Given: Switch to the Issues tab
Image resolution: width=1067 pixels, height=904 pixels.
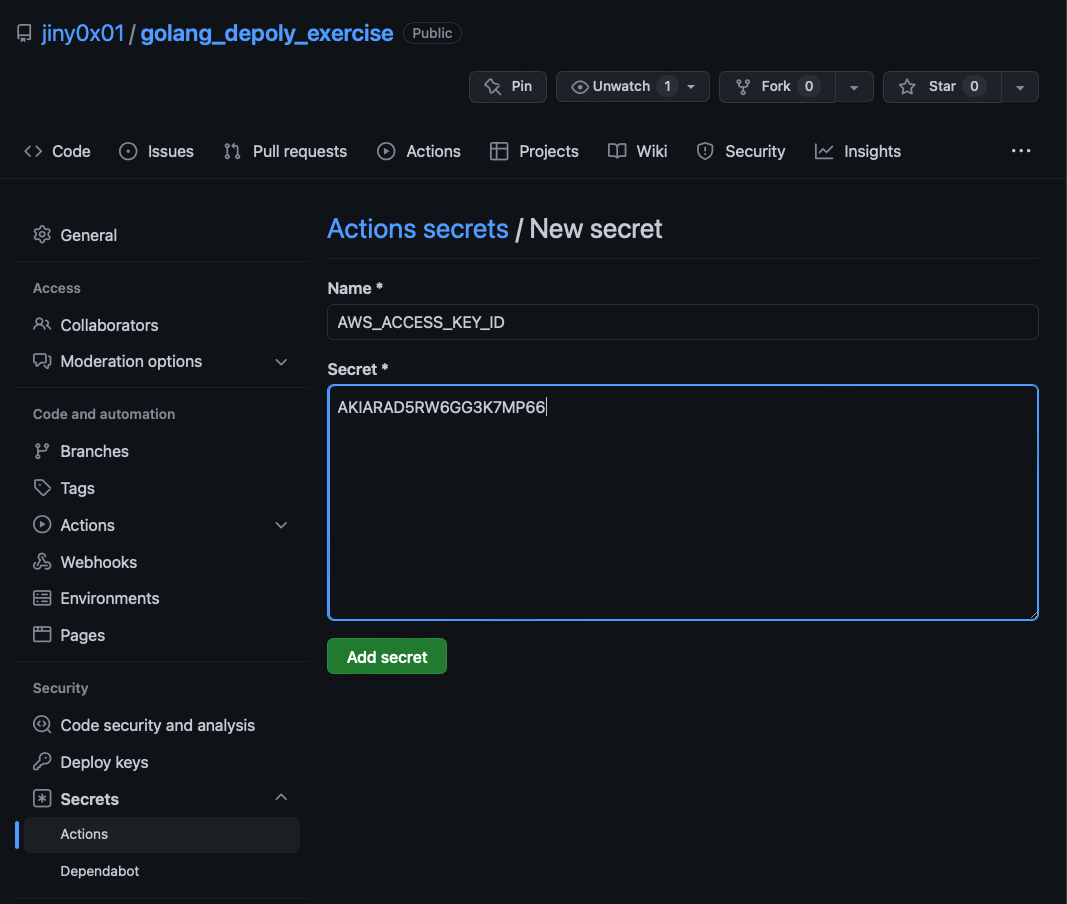Looking at the screenshot, I should click(157, 151).
